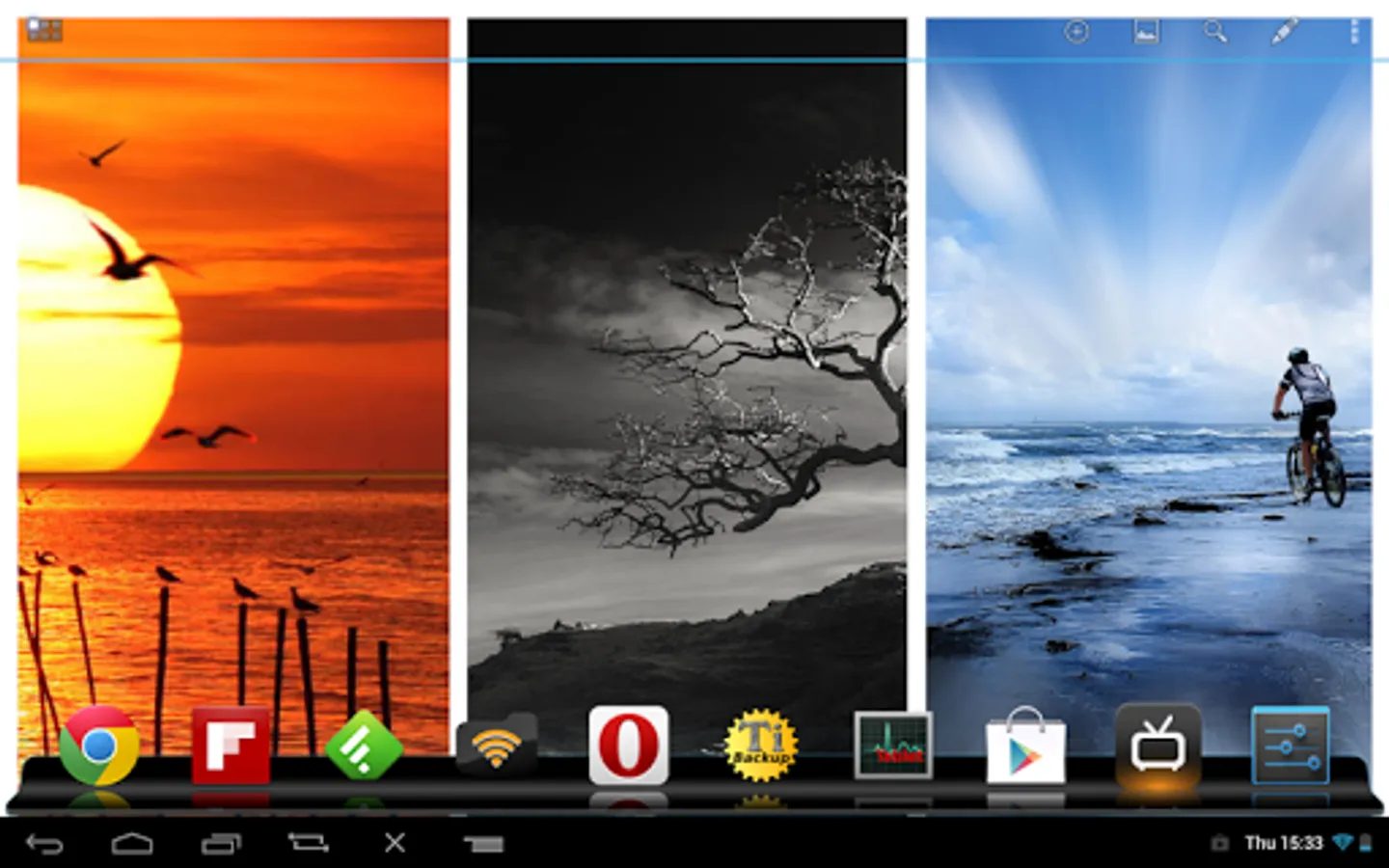The image size is (1389, 868).
Task: Tap the X button in the navigation bar
Action: (395, 843)
